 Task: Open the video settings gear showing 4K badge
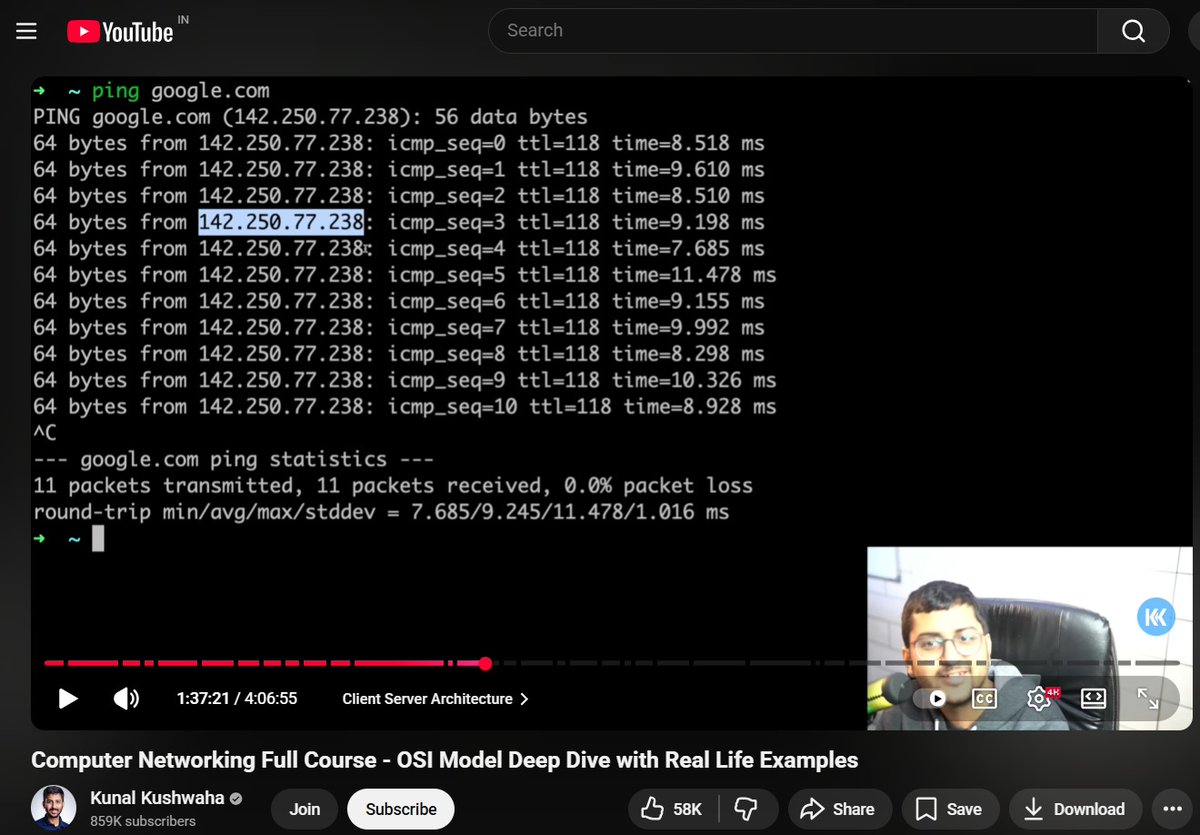(1038, 698)
